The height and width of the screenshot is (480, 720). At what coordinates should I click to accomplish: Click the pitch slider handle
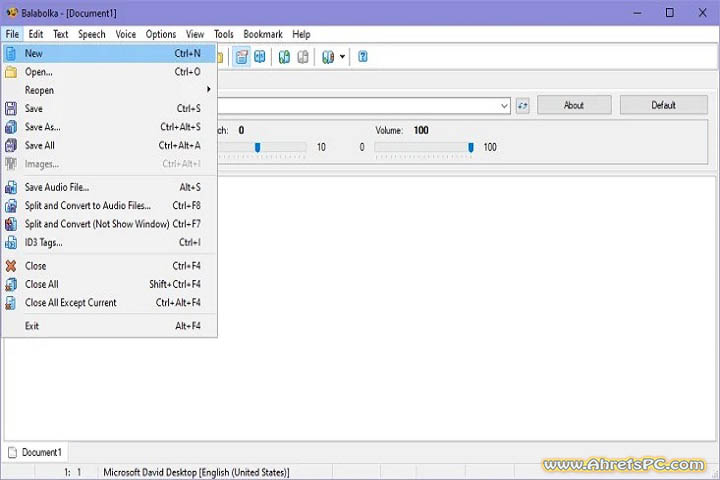coord(258,147)
